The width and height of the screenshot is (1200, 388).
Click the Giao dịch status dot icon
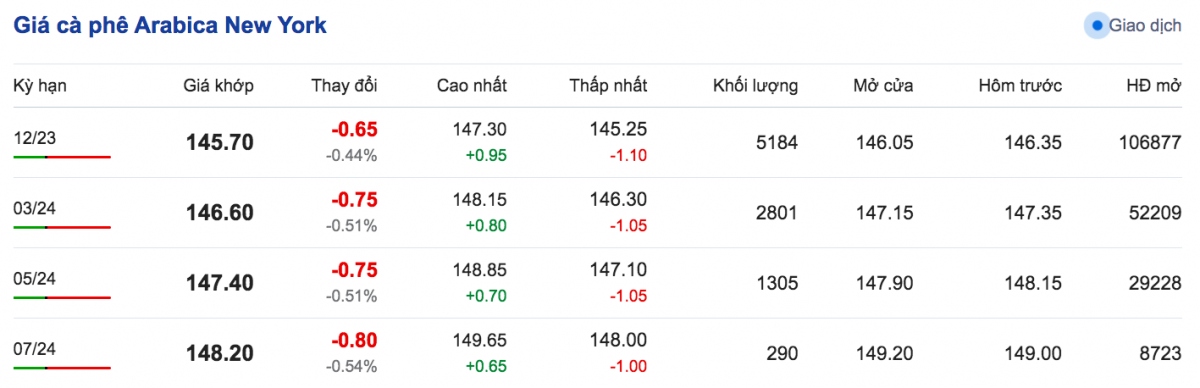pyautogui.click(x=1097, y=26)
